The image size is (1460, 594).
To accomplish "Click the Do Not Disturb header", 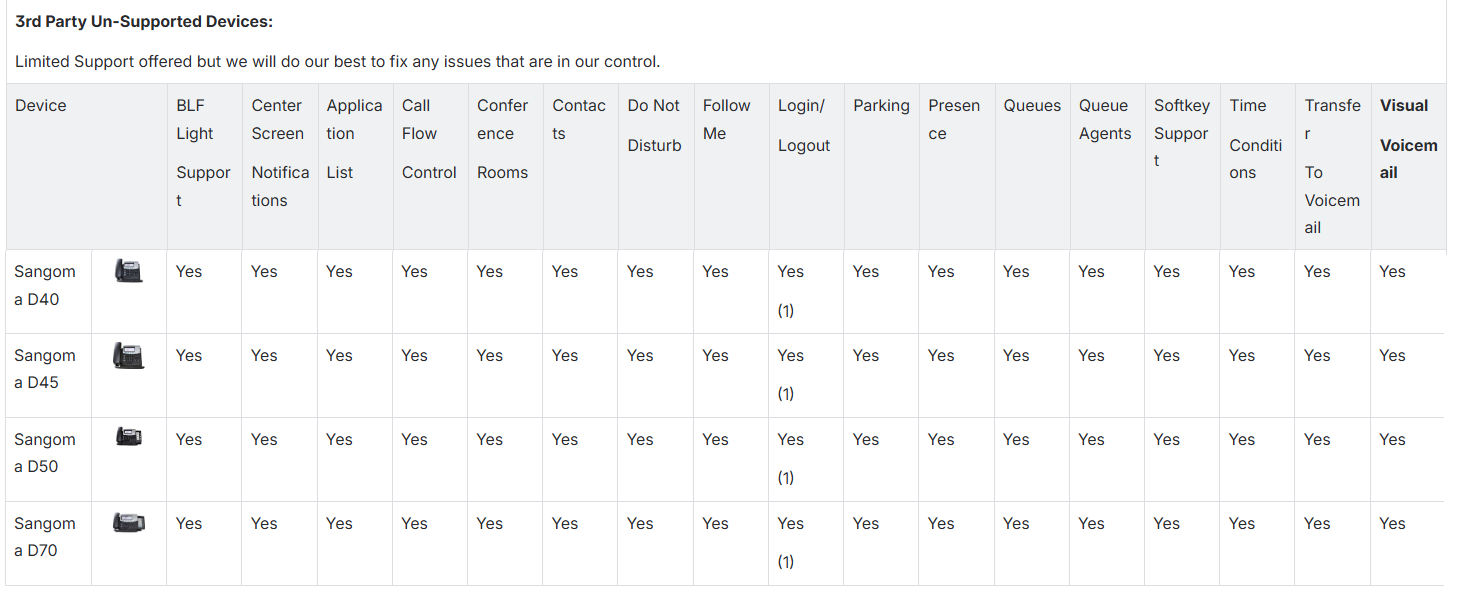I will click(654, 125).
